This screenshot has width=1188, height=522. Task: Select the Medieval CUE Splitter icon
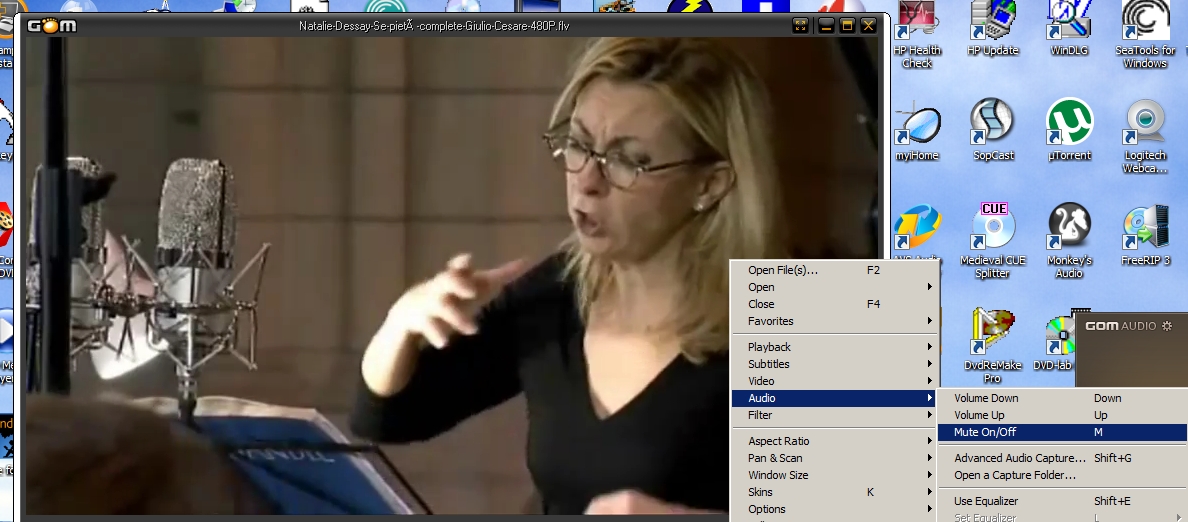993,240
